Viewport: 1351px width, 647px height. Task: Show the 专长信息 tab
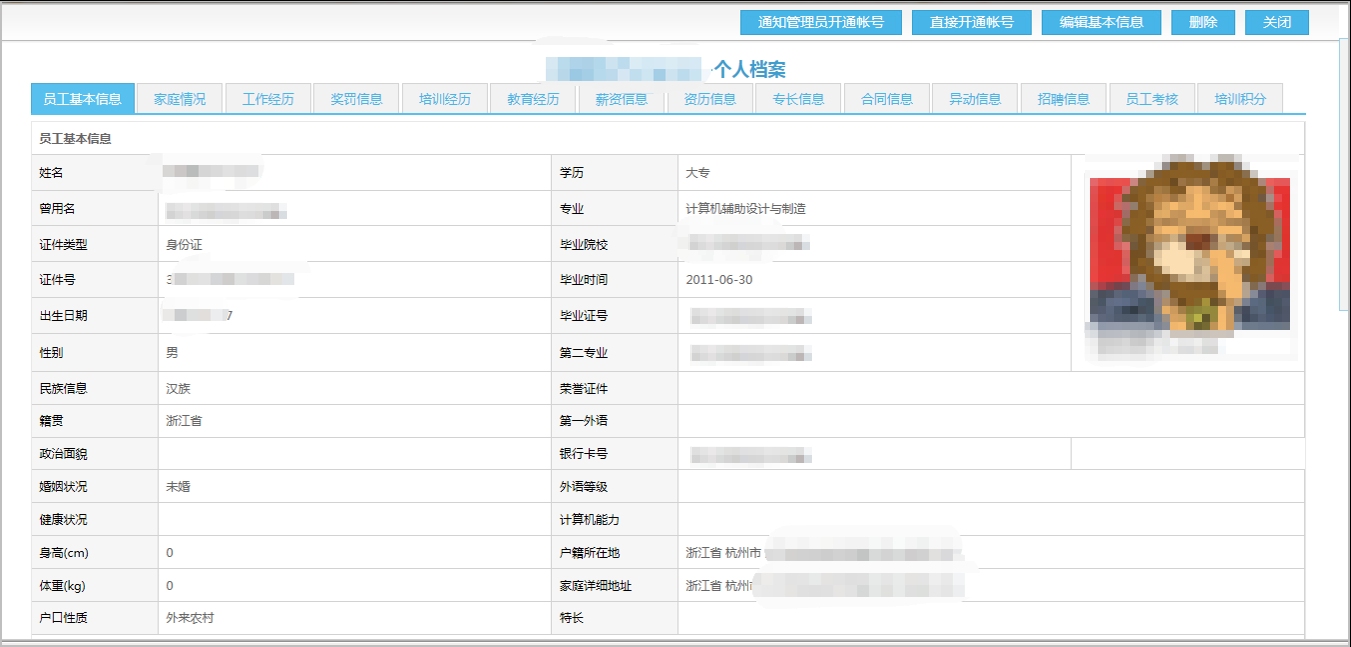[798, 99]
